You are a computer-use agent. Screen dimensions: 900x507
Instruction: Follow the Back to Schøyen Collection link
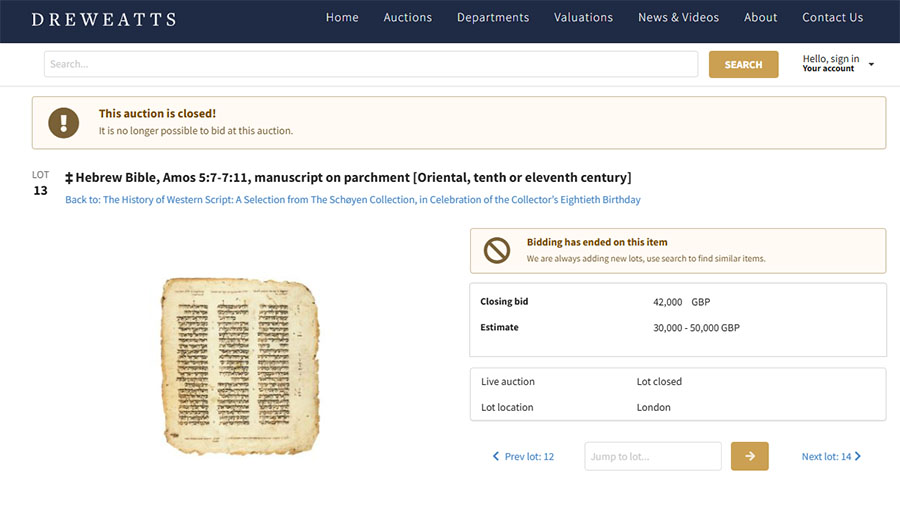coord(353,200)
